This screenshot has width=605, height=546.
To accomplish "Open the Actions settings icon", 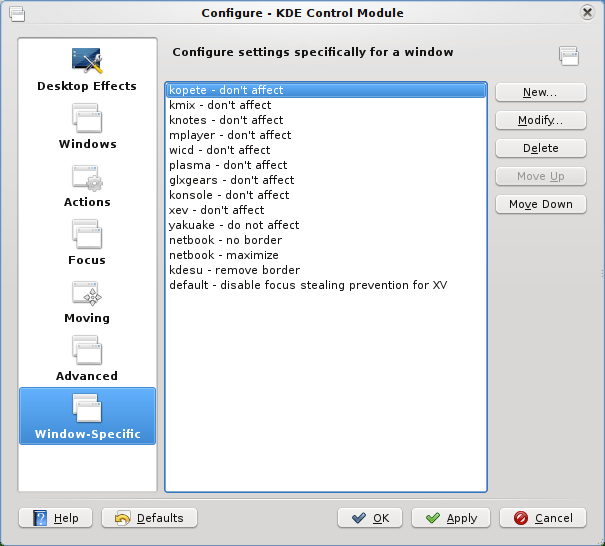I will [x=87, y=178].
